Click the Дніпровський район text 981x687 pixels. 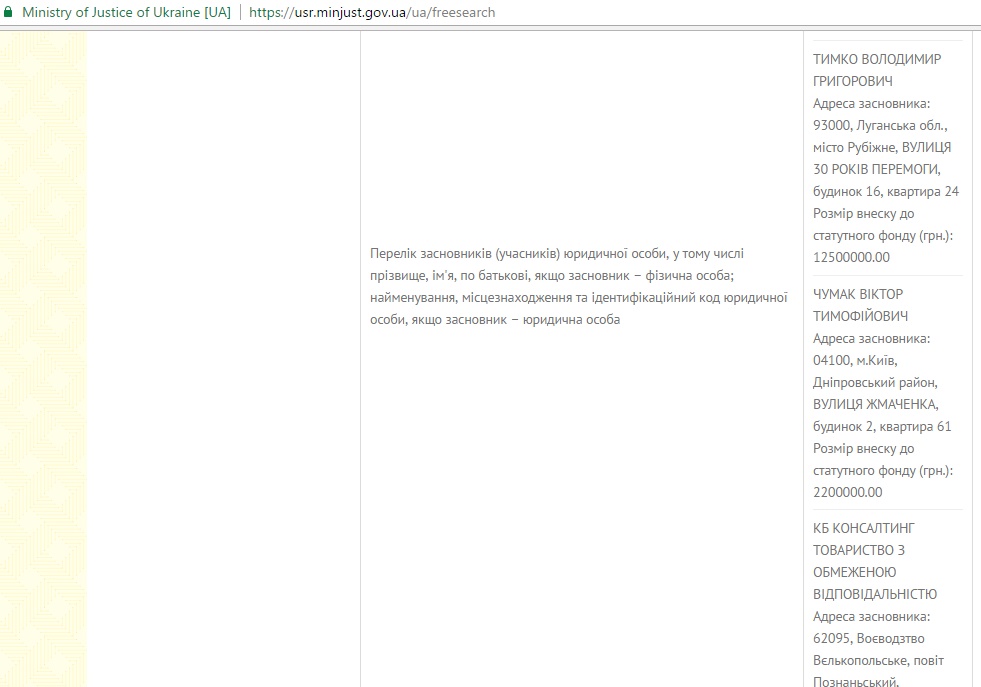tap(875, 382)
